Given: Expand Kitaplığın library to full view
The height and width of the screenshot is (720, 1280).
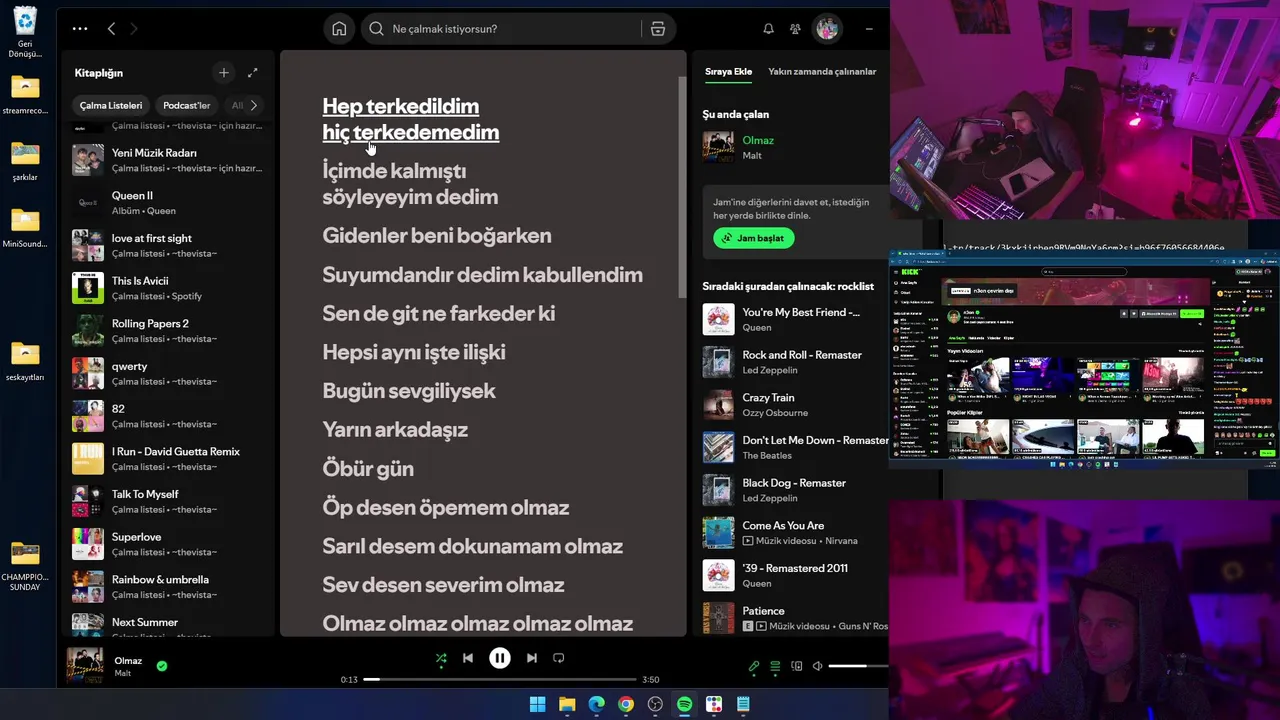Looking at the screenshot, I should tap(252, 72).
